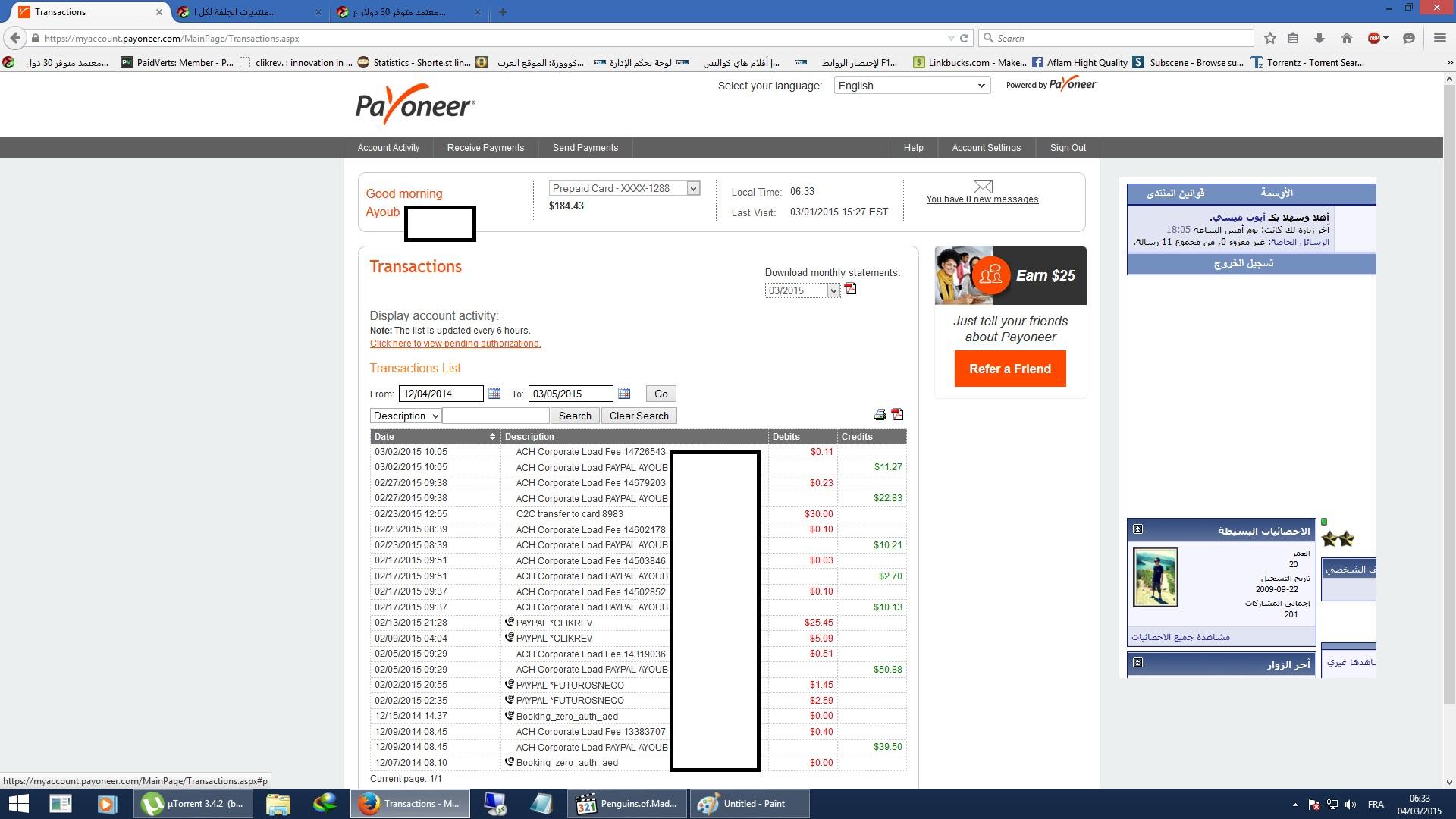Click in the To date field
Image resolution: width=1456 pixels, height=819 pixels.
pos(571,394)
